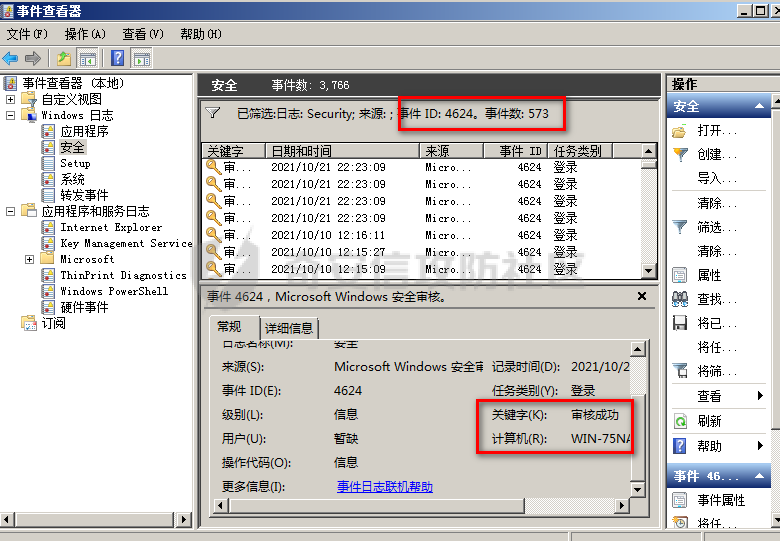Click 查找... binoculars action
780x541 pixels.
tap(716, 299)
